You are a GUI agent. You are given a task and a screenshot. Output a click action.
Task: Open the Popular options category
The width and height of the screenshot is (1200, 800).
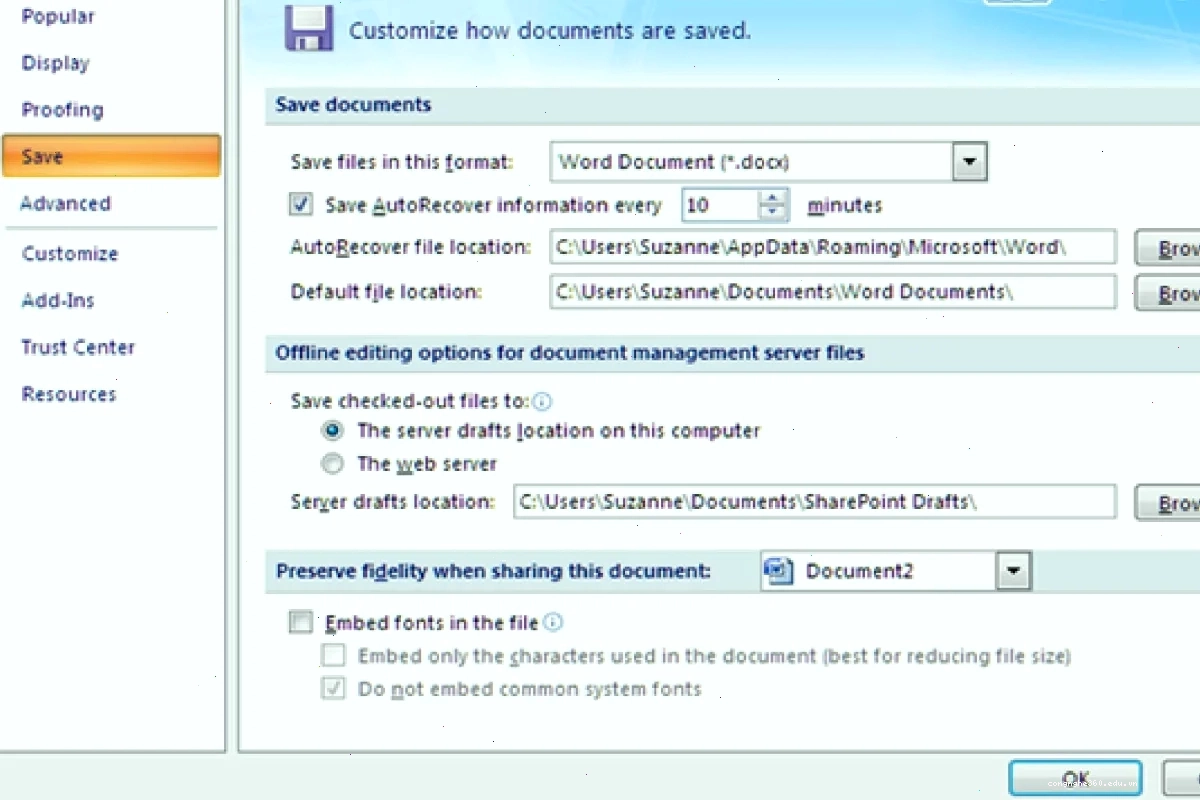pyautogui.click(x=58, y=17)
